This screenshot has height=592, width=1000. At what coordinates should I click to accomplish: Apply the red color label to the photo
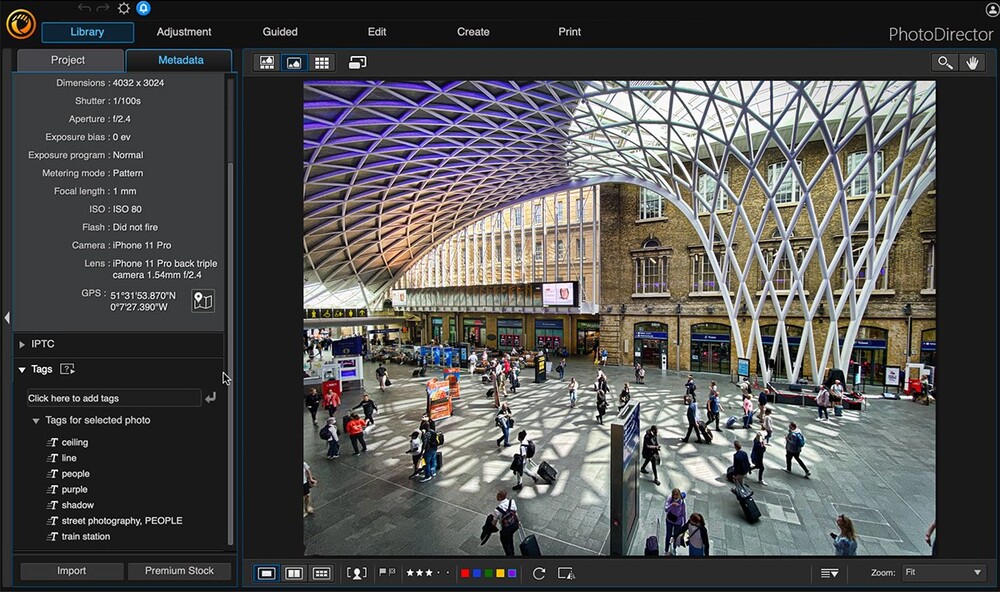pyautogui.click(x=466, y=572)
